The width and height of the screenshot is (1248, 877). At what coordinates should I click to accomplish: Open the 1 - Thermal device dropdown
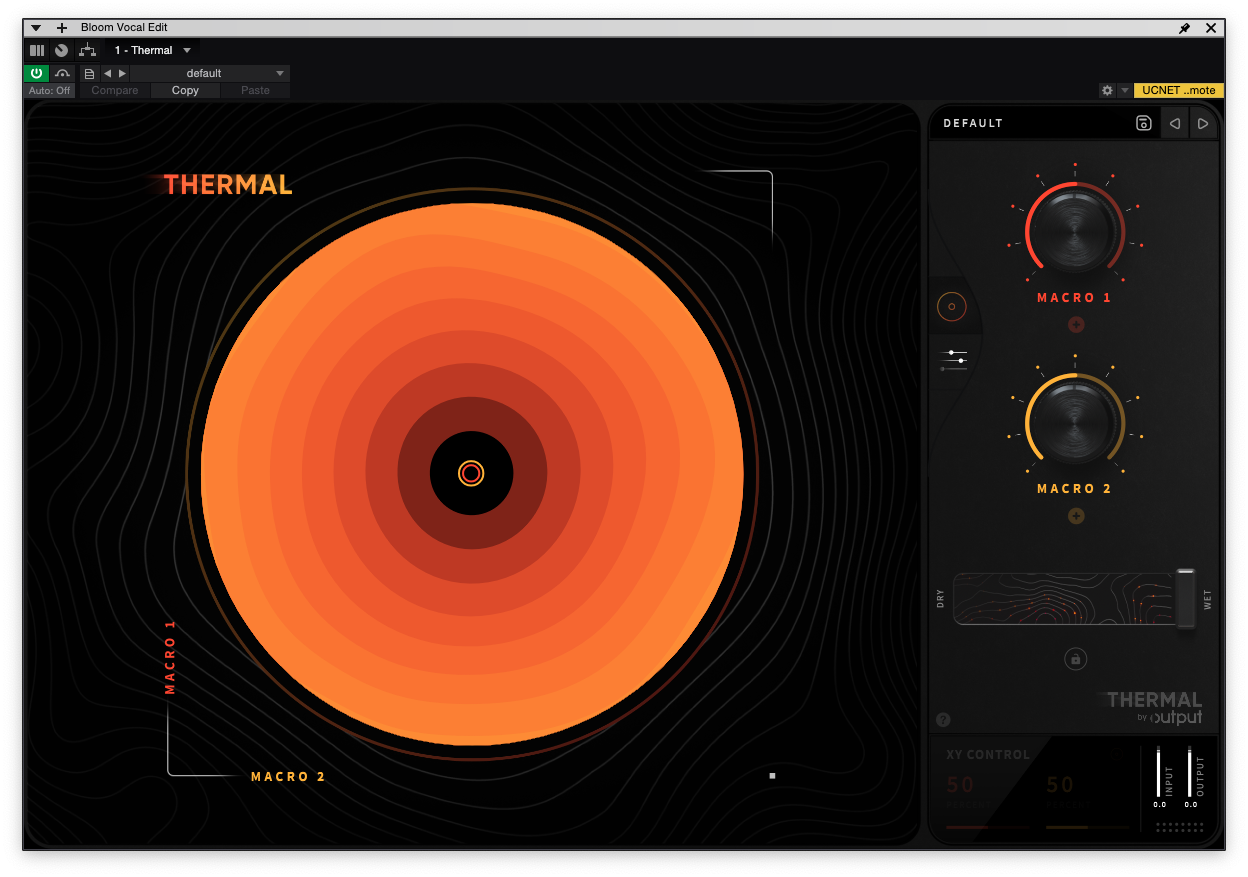point(152,50)
